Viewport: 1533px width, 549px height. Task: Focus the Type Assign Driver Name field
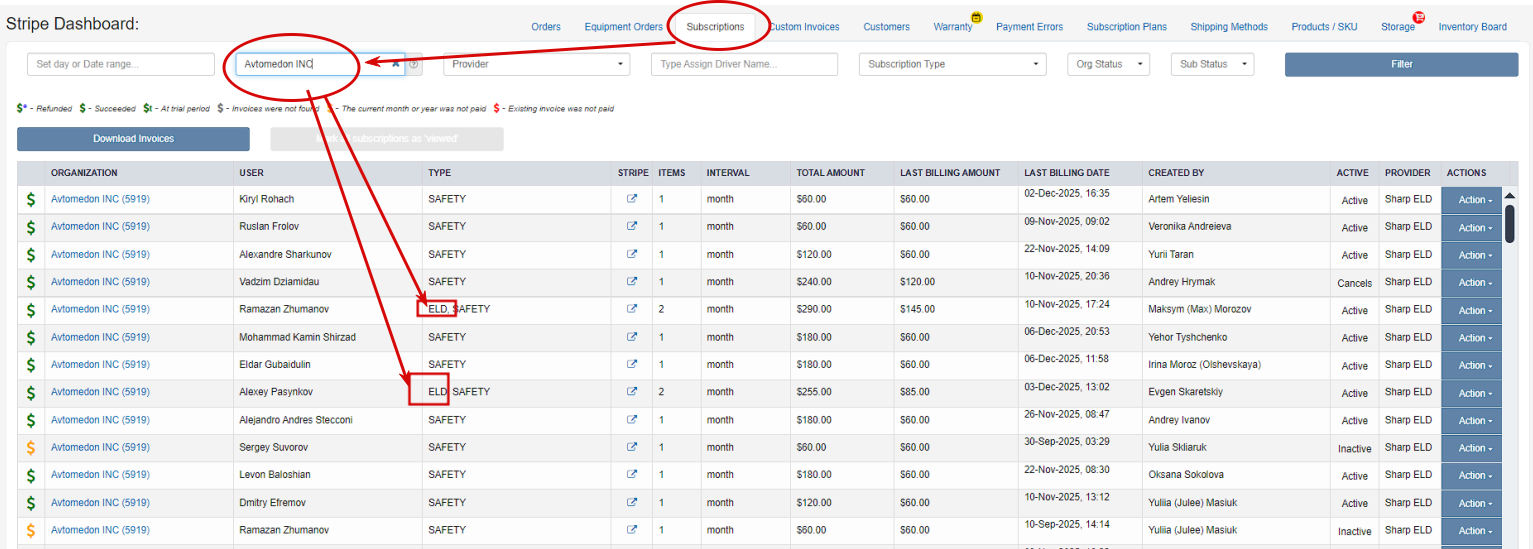[x=744, y=64]
